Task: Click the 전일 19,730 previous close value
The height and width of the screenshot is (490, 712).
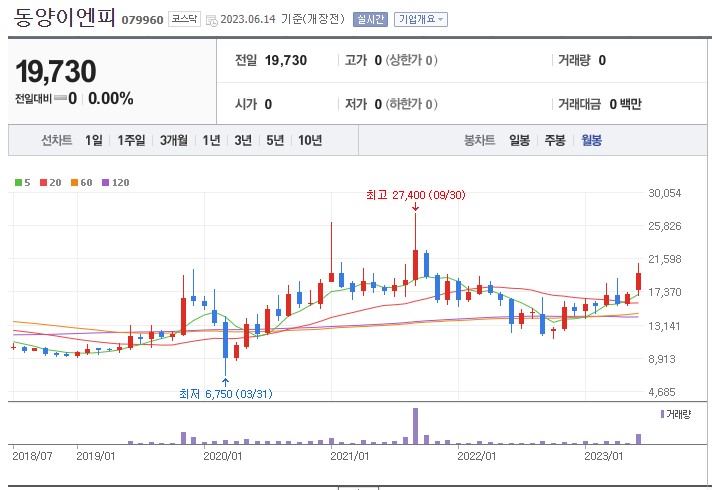Action: (x=271, y=60)
